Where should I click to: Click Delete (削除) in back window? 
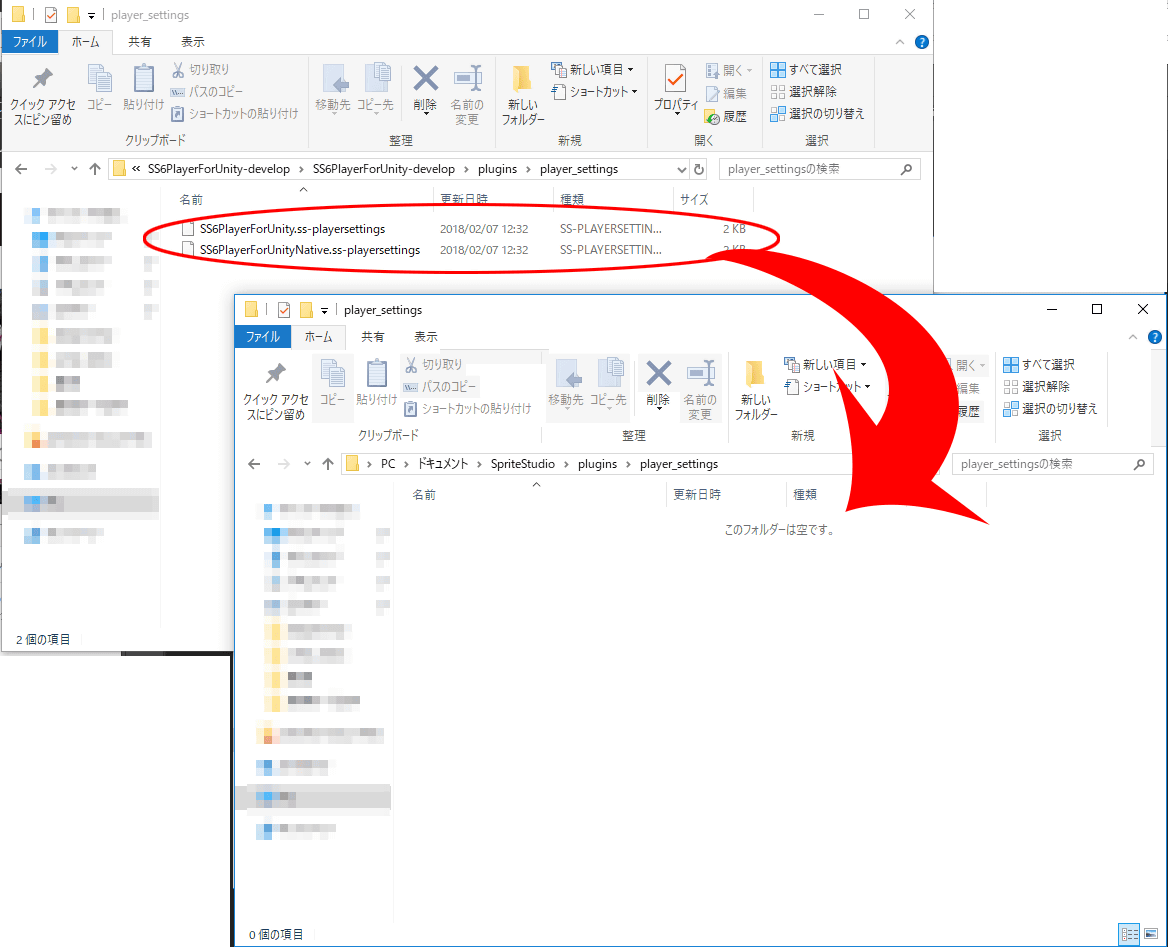tap(425, 88)
